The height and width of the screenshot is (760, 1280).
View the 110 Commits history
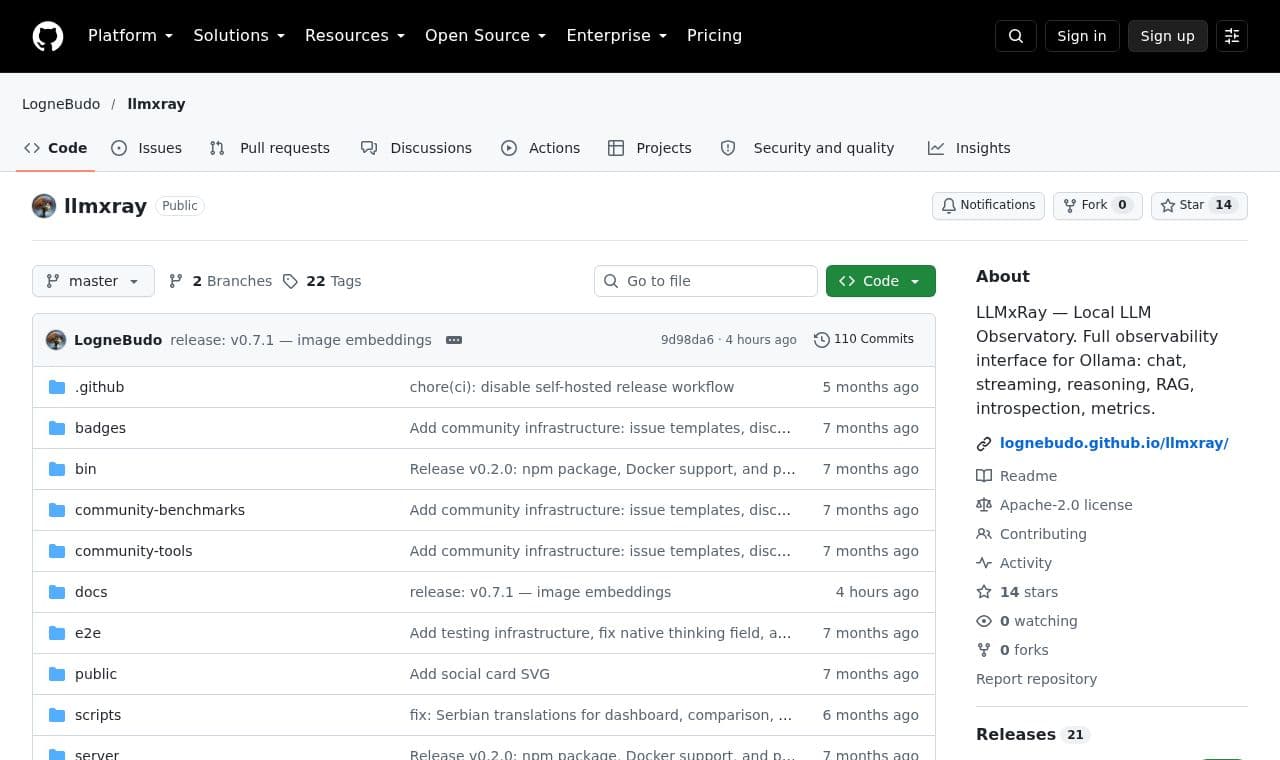864,339
